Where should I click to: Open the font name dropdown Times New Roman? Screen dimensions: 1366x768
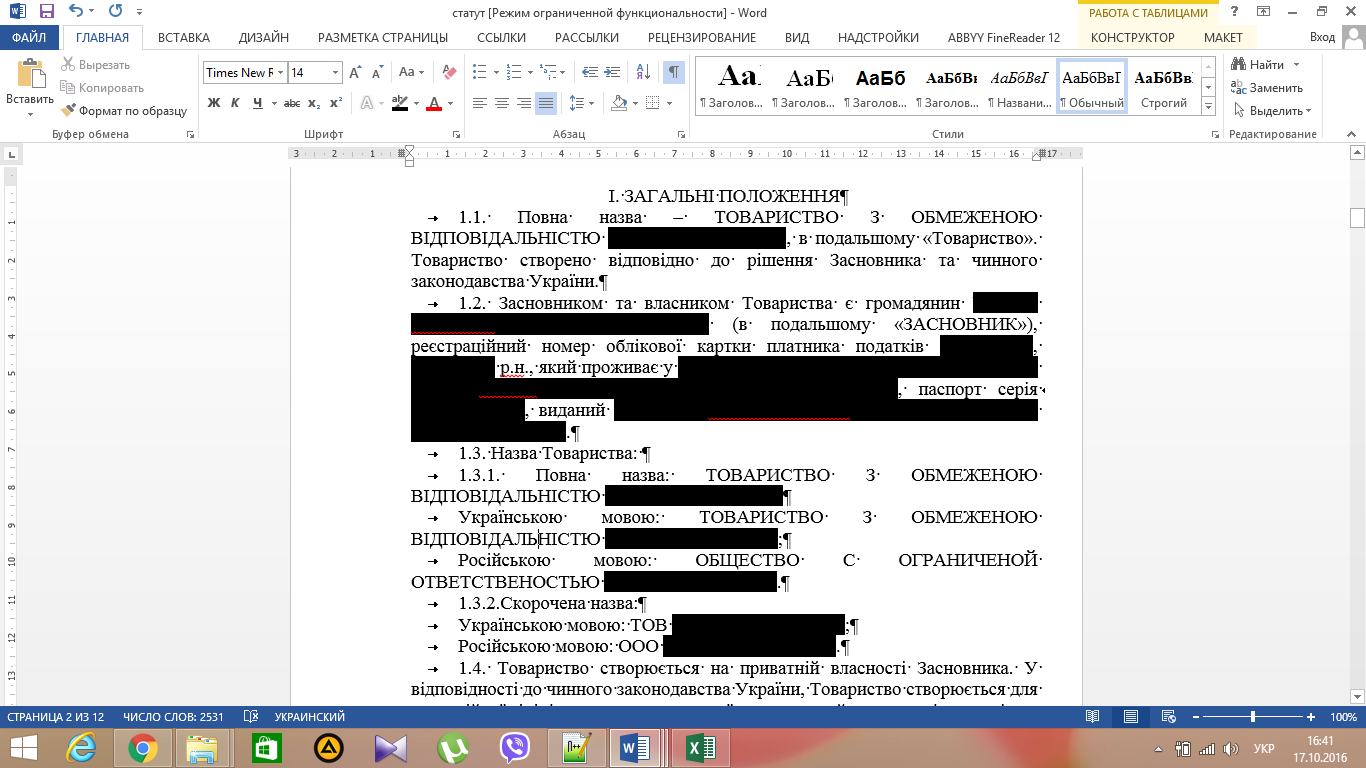(282, 72)
